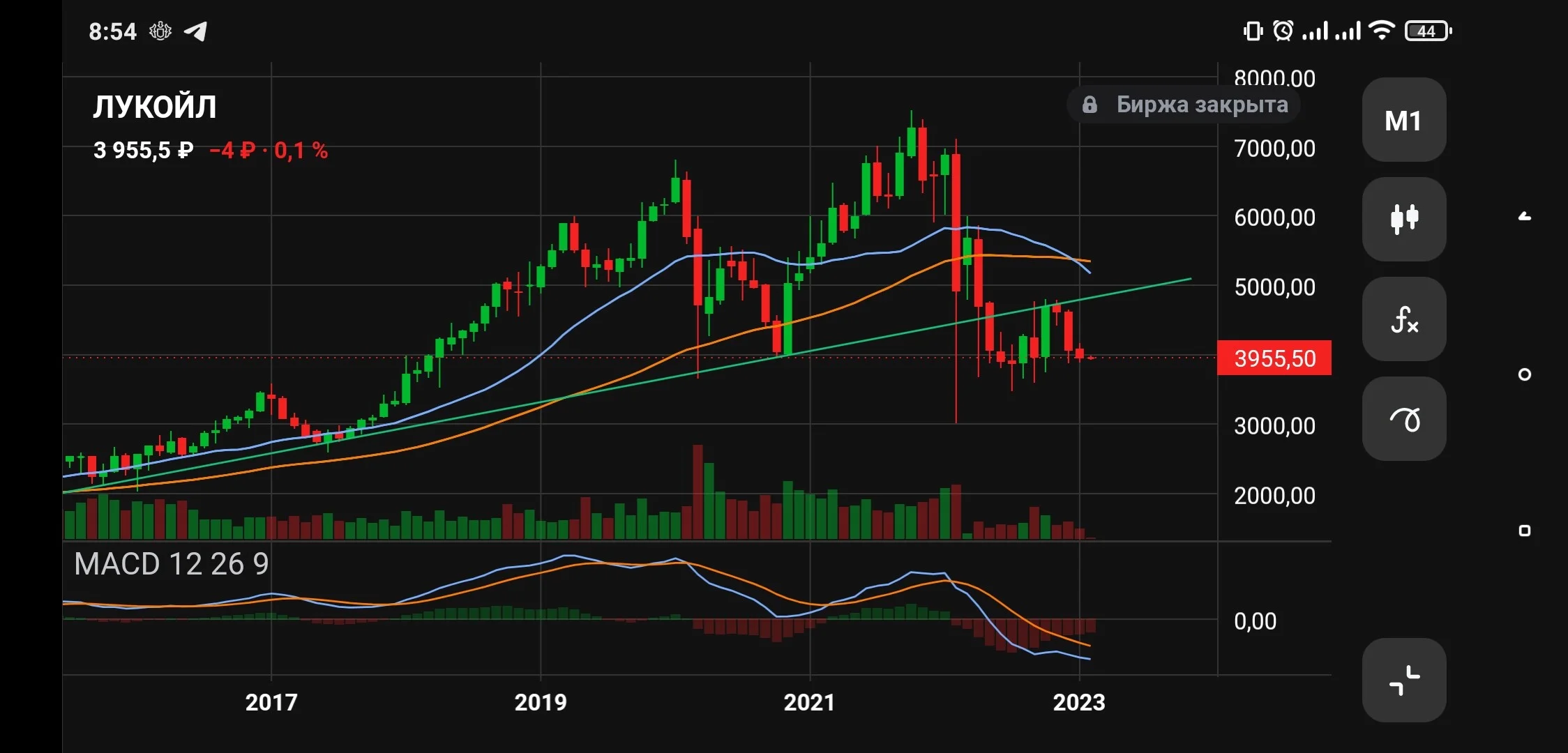Tap the red 3955,50 price label
The image size is (1568, 753).
[x=1274, y=358]
